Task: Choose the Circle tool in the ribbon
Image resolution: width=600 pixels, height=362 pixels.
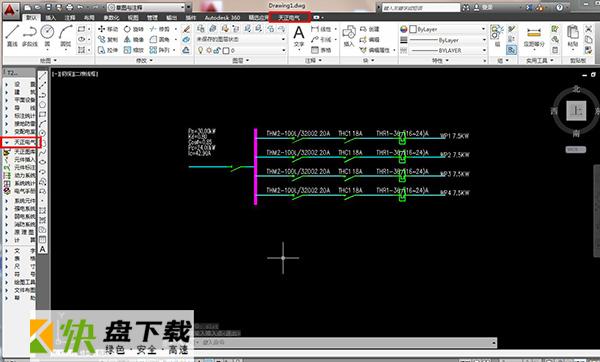Action: 47,36
